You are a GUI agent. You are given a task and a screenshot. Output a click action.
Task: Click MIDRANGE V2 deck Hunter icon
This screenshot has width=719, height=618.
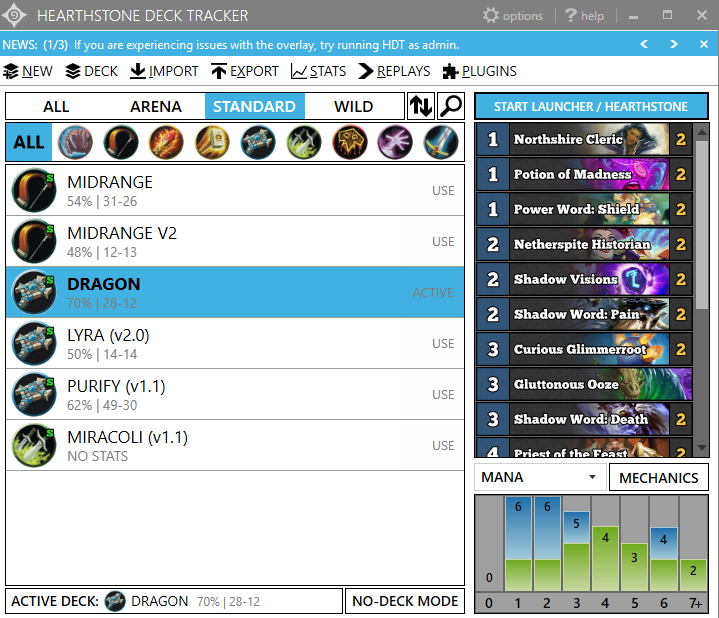[34, 241]
